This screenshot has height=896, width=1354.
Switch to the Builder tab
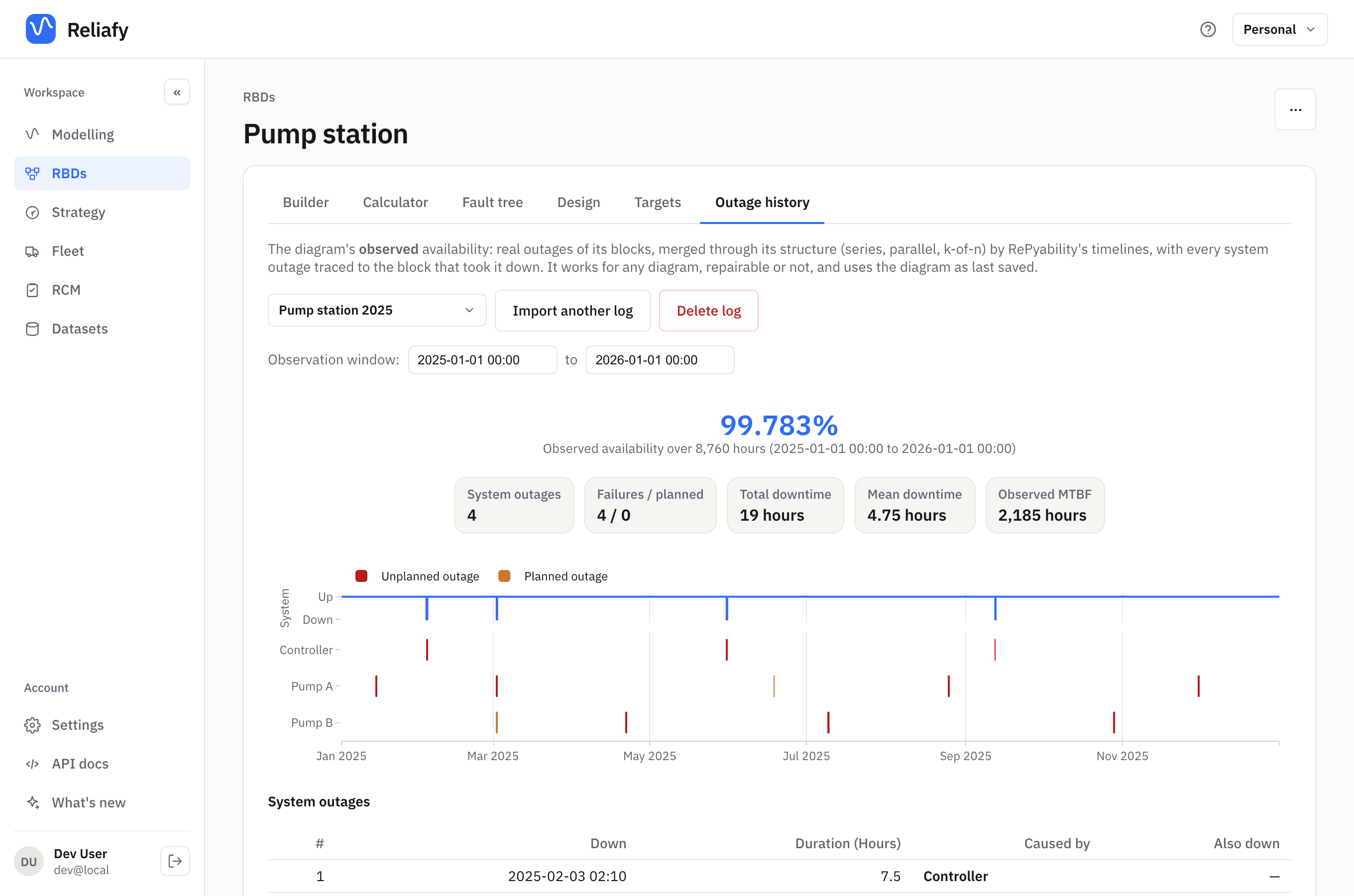click(306, 202)
